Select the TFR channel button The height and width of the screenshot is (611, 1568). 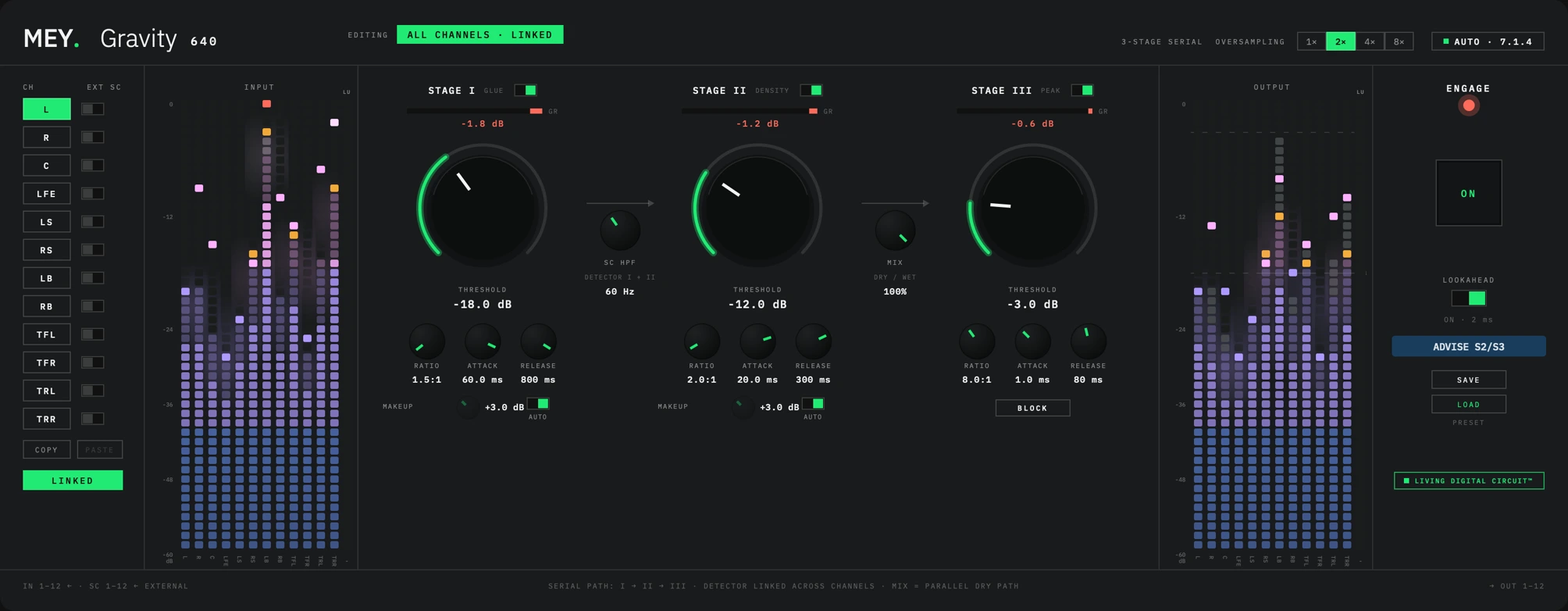coord(47,363)
